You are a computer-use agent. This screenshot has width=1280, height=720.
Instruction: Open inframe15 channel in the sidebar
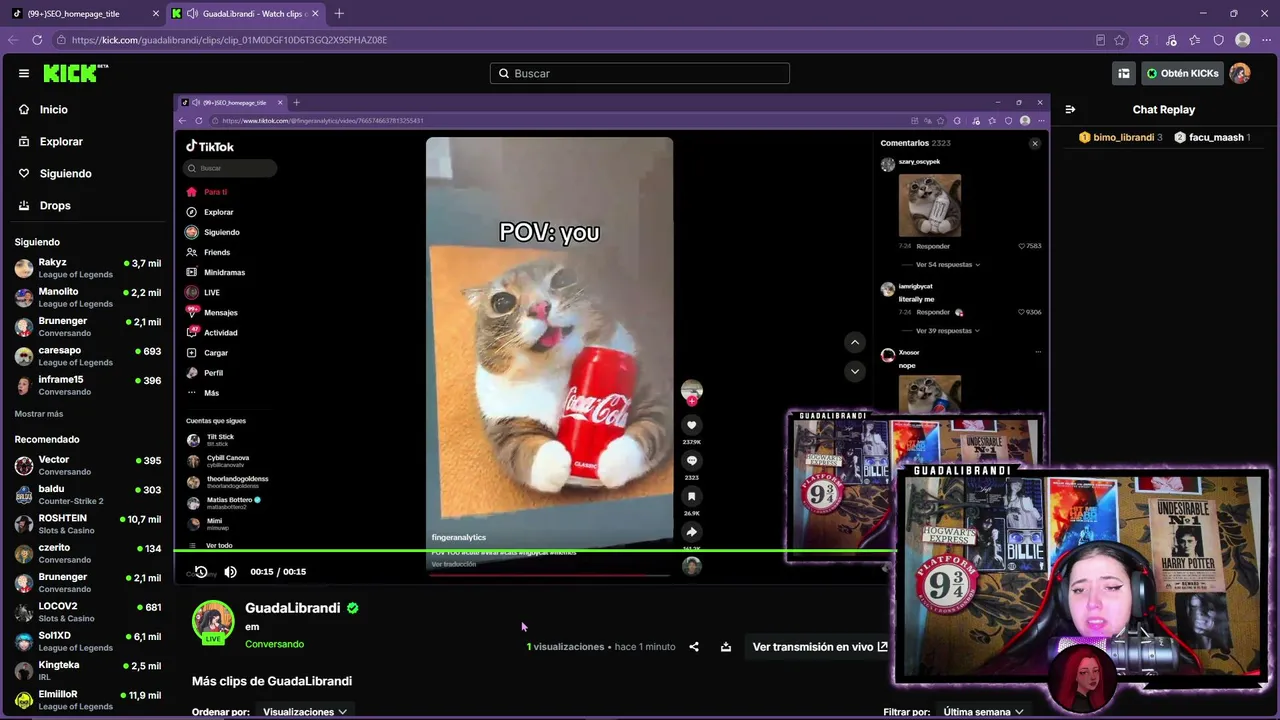pyautogui.click(x=88, y=385)
